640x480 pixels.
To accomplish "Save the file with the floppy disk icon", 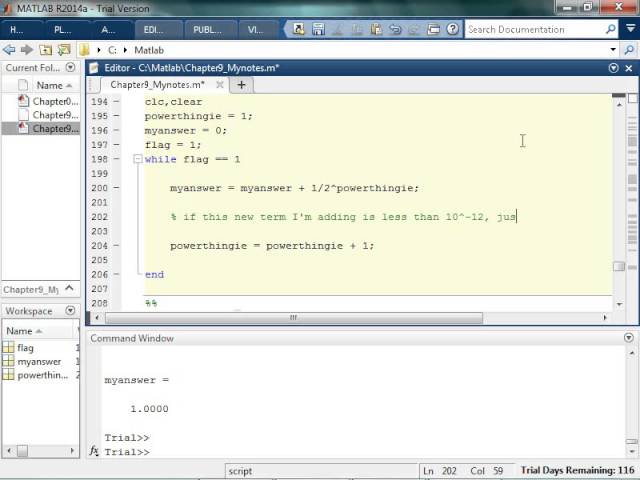I will (x=318, y=29).
